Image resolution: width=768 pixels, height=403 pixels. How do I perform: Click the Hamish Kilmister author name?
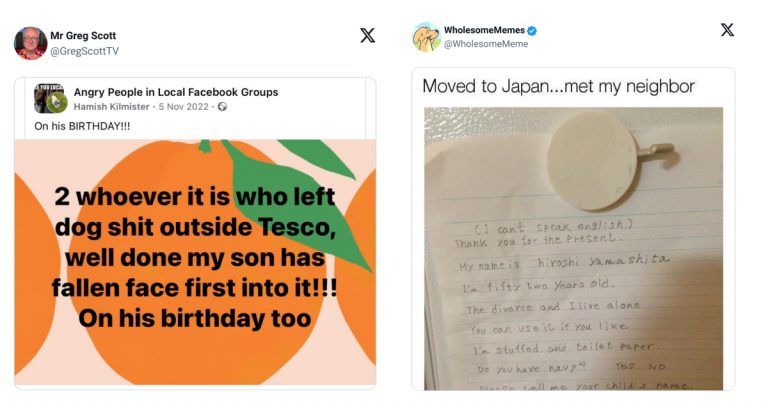[x=113, y=107]
